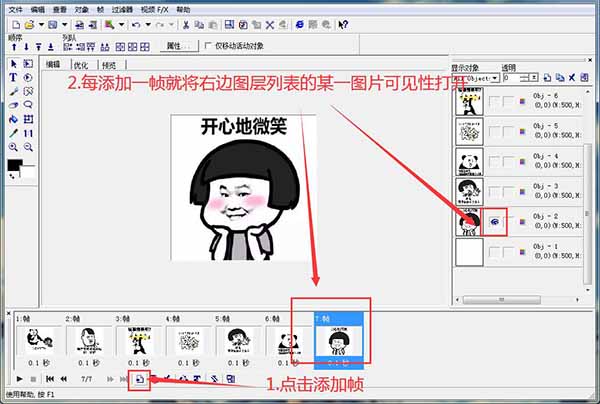
Task: Play the animation
Action: click(20, 379)
